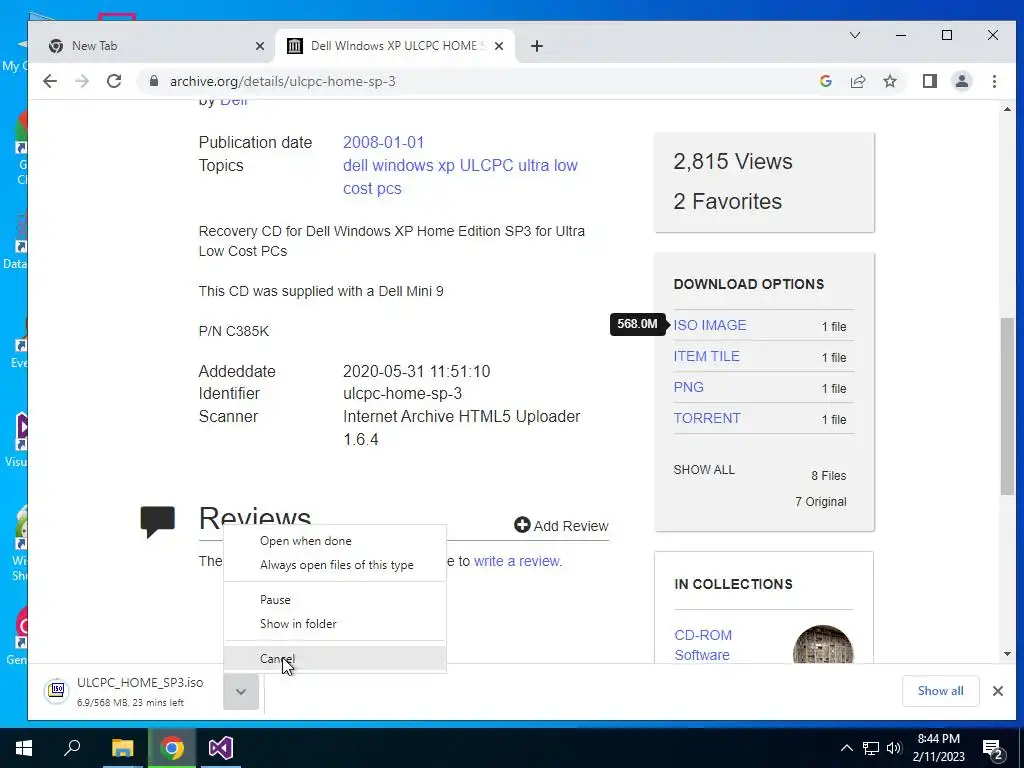Screen dimensions: 1024x768
Task: Click the scrollbar down arrow
Action: click(1006, 654)
